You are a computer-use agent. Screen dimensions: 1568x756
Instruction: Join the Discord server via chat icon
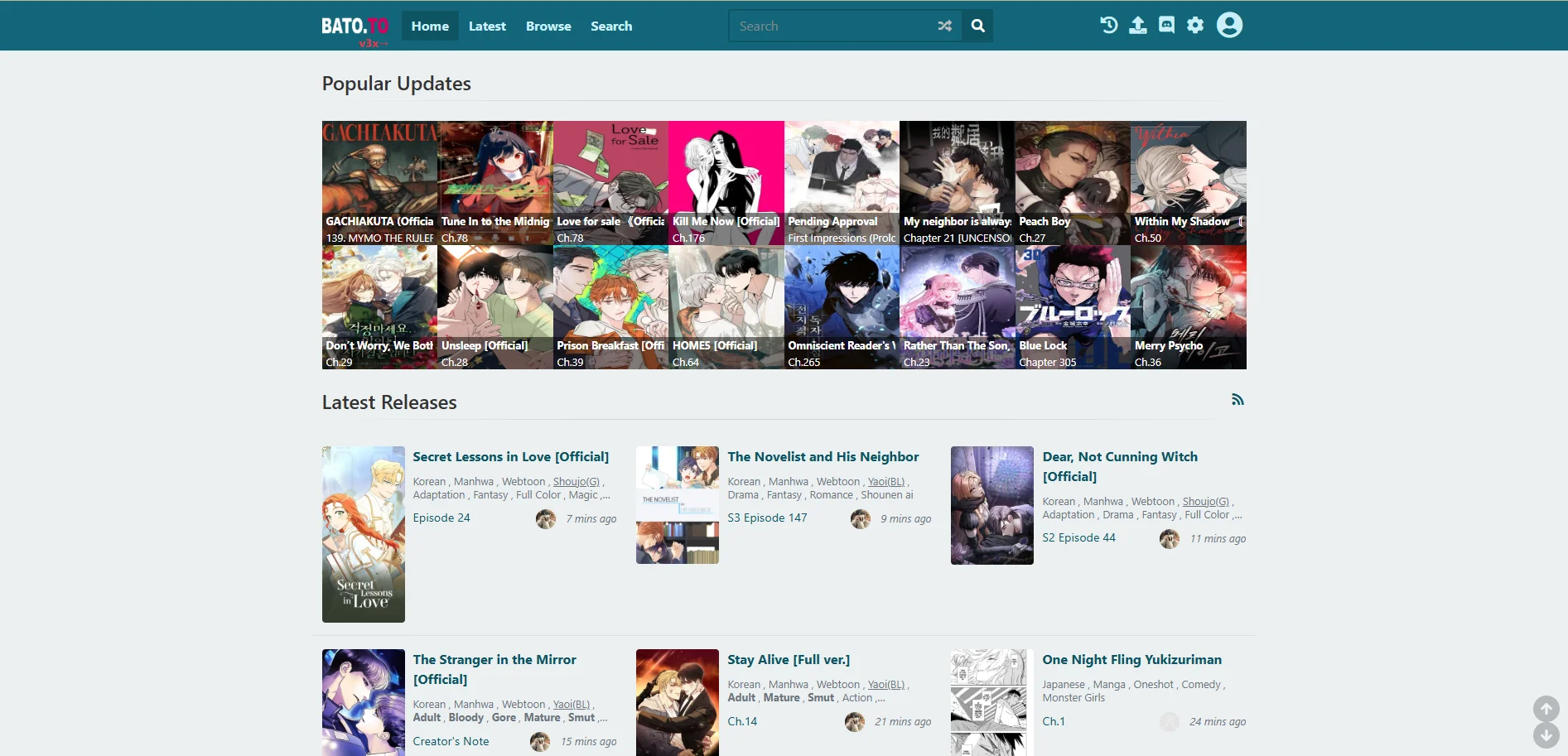click(x=1166, y=25)
